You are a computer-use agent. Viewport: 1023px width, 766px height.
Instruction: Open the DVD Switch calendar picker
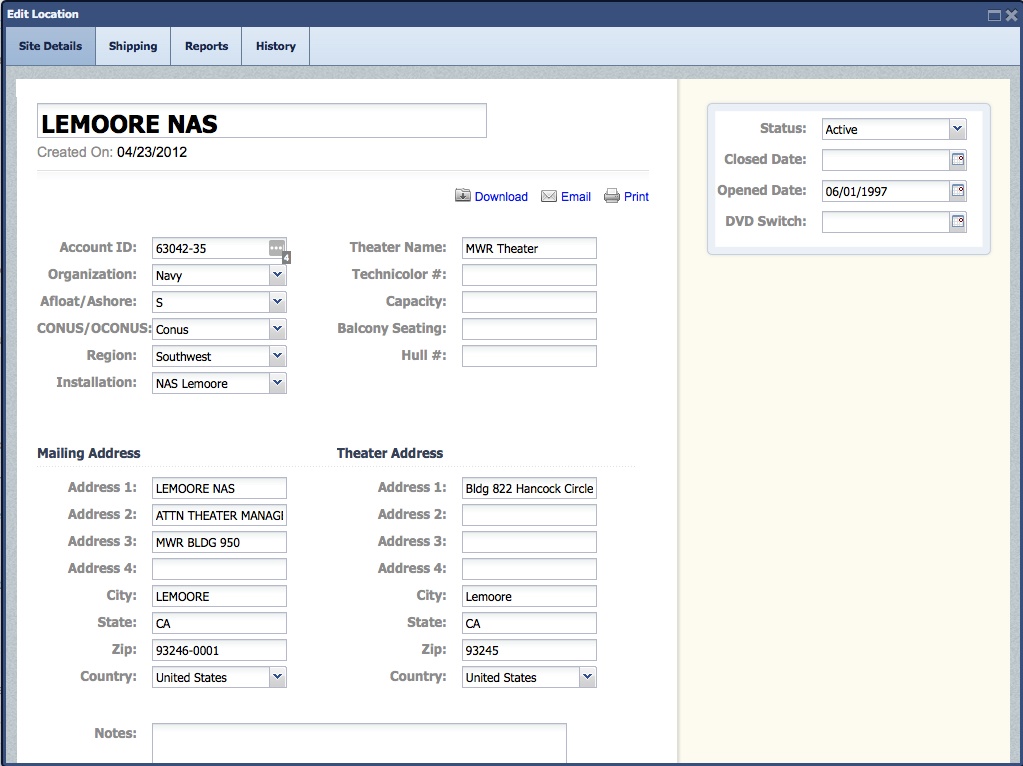click(x=958, y=222)
